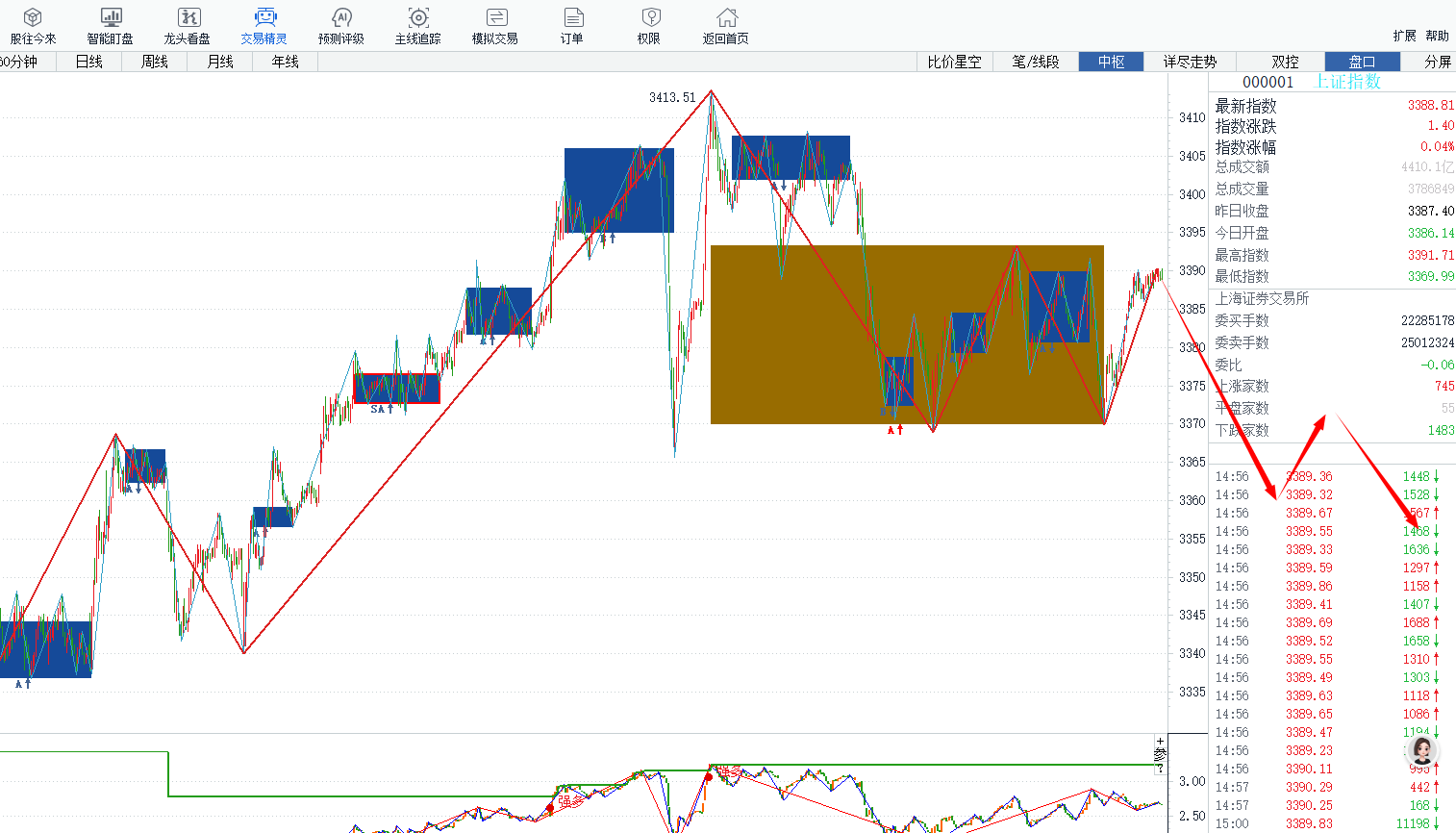Screen dimensions: 1456x833
Task: Switch to the 周线 period tab
Action: tap(154, 62)
